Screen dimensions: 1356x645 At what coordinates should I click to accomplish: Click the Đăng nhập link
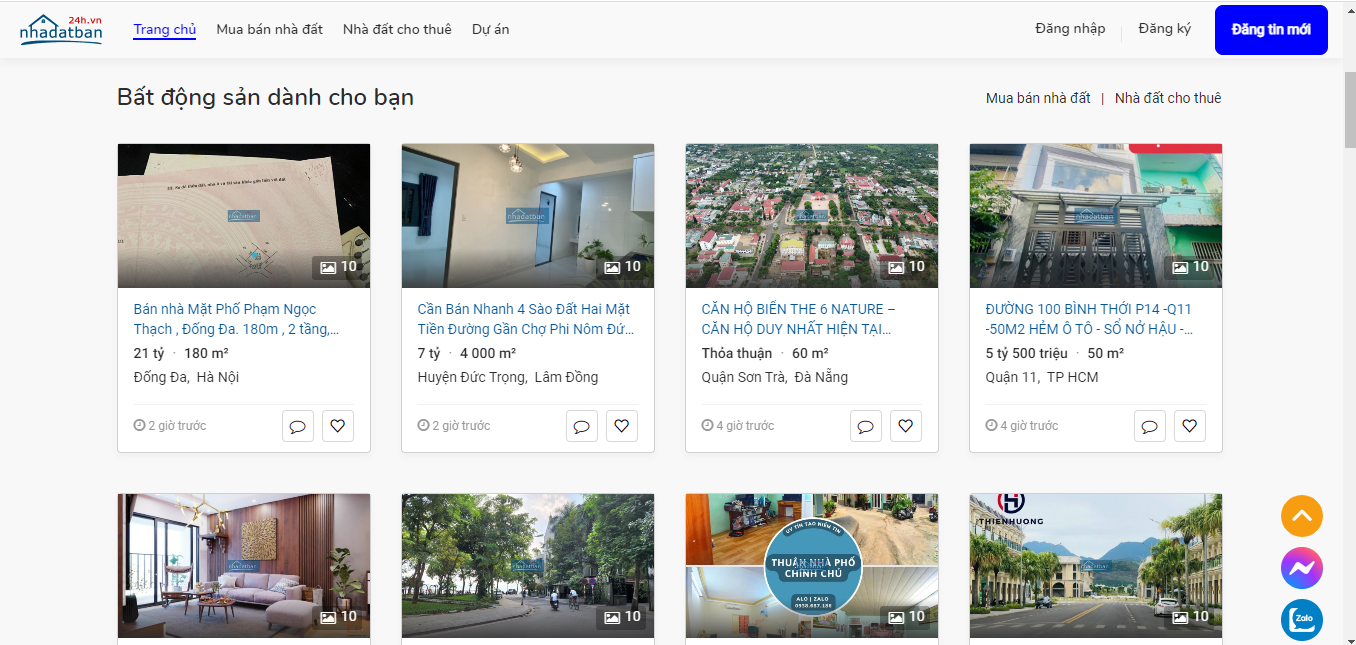pos(1070,28)
